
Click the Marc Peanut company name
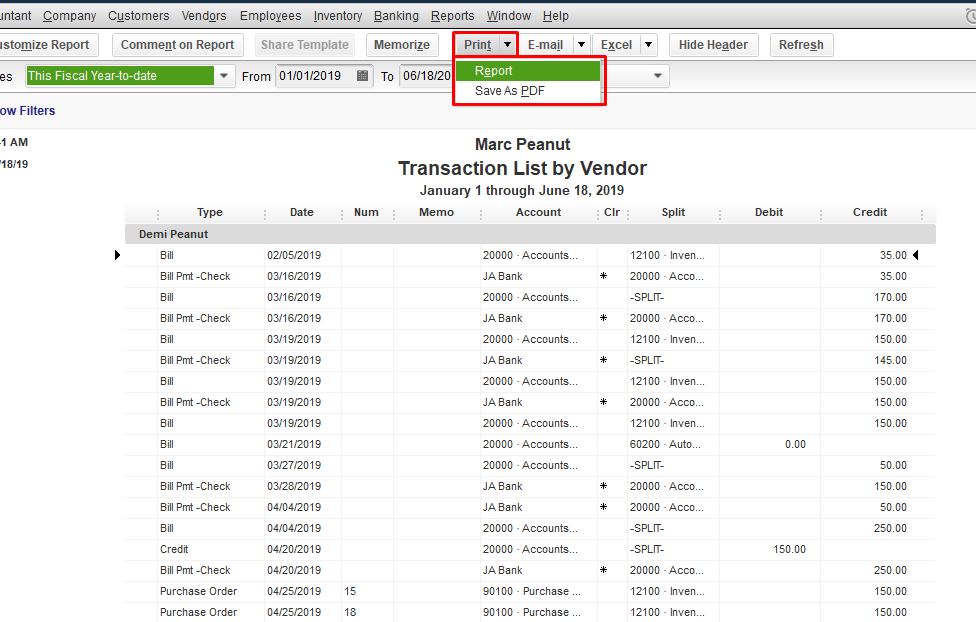pyautogui.click(x=522, y=144)
